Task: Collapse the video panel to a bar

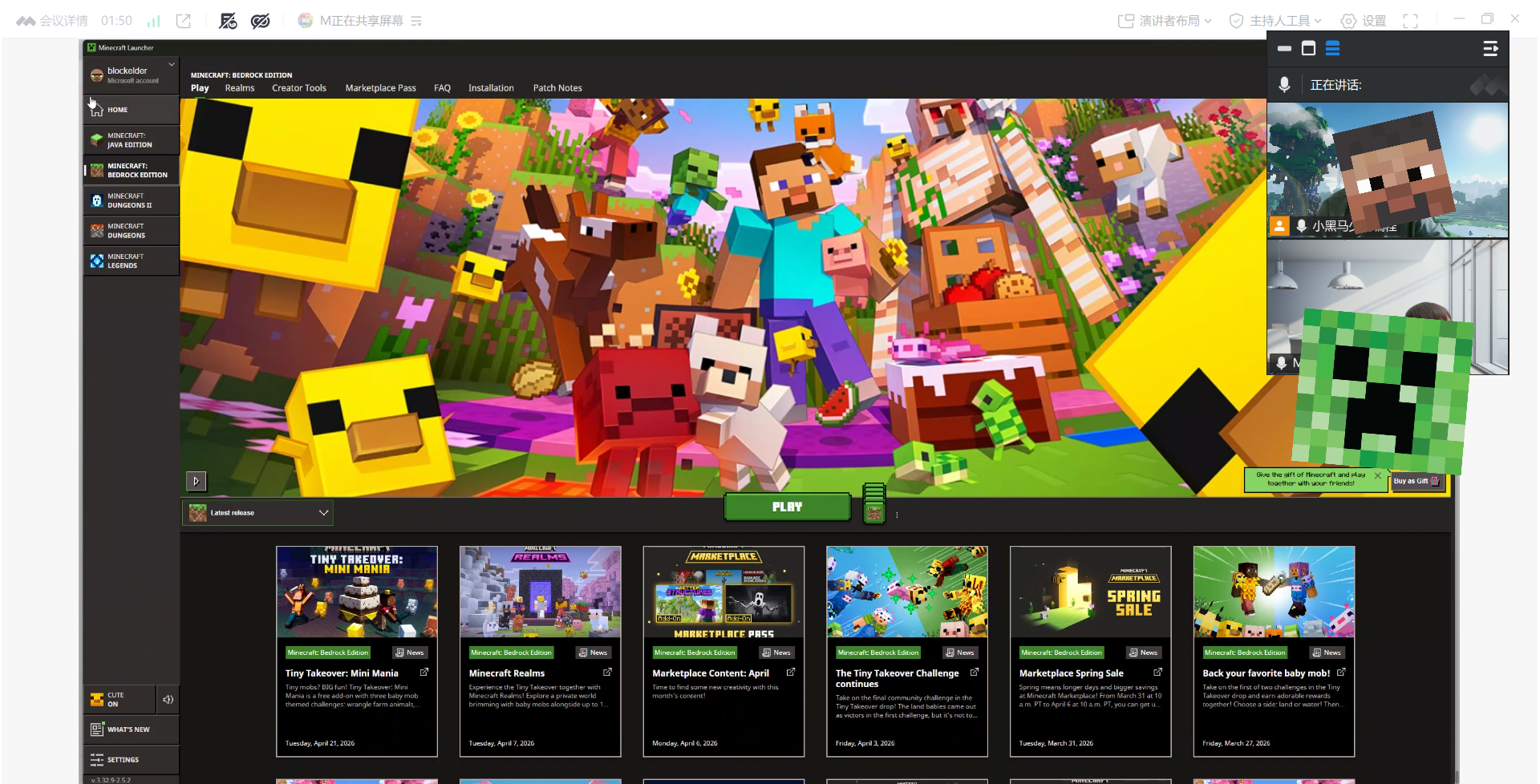Action: click(1285, 49)
